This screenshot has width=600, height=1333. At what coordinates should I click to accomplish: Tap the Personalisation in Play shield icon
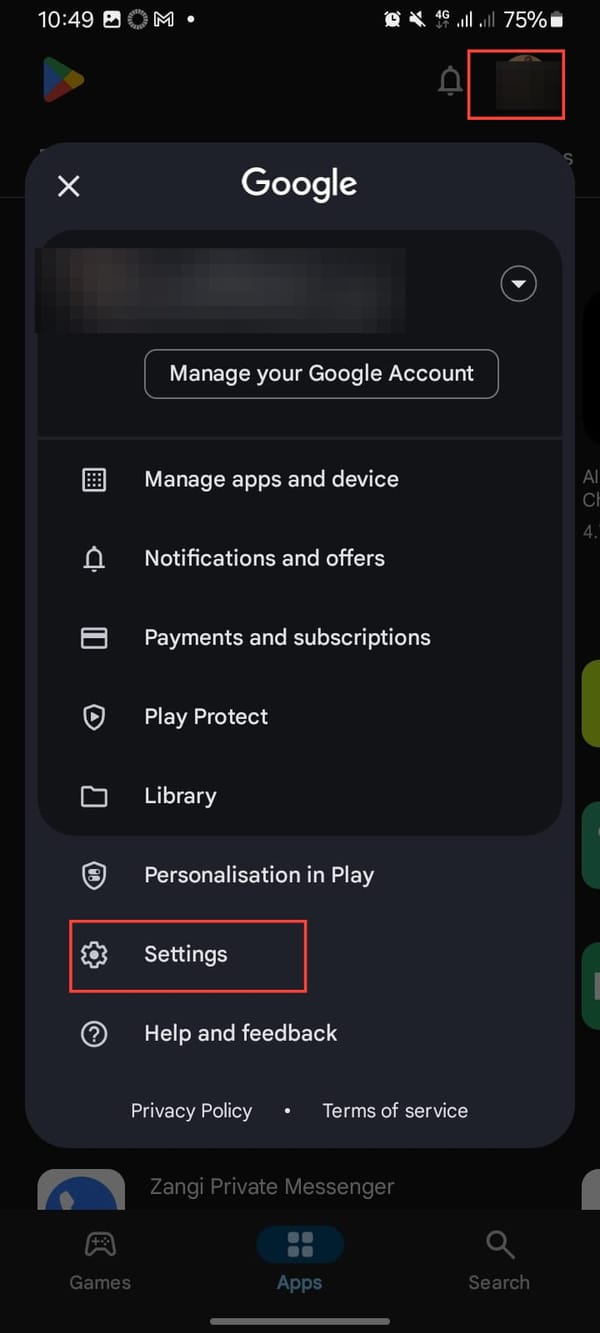(94, 874)
